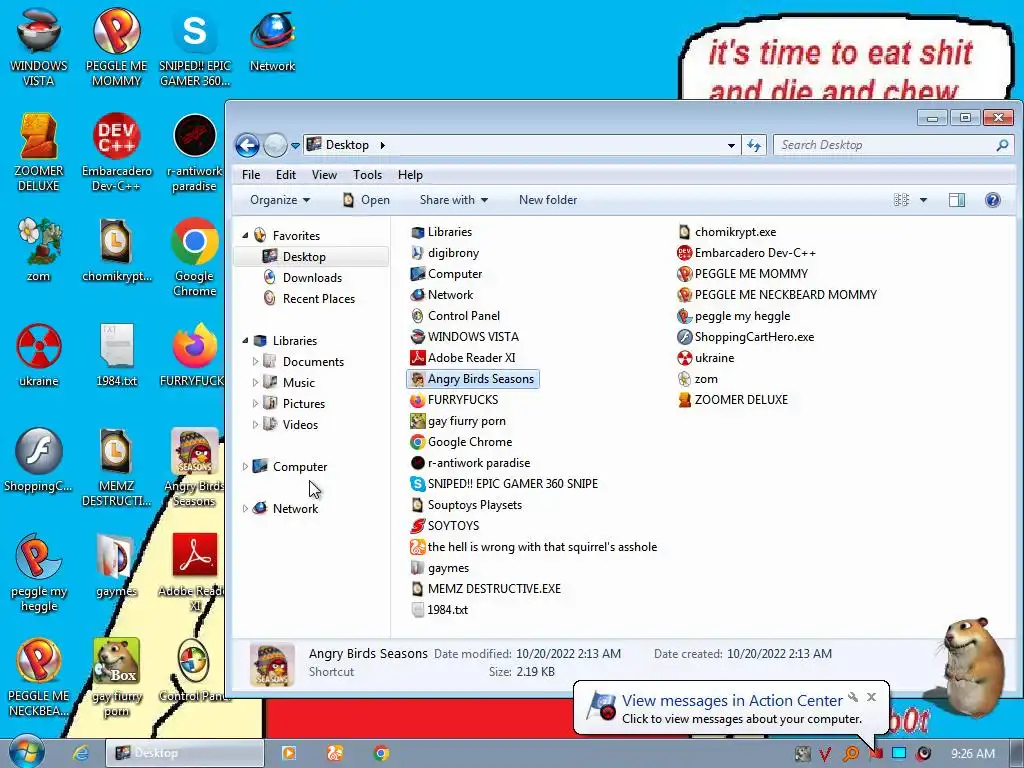Screen dimensions: 1024x768
Task: Open WINDOWS VISTA desktop icon
Action: 39,47
